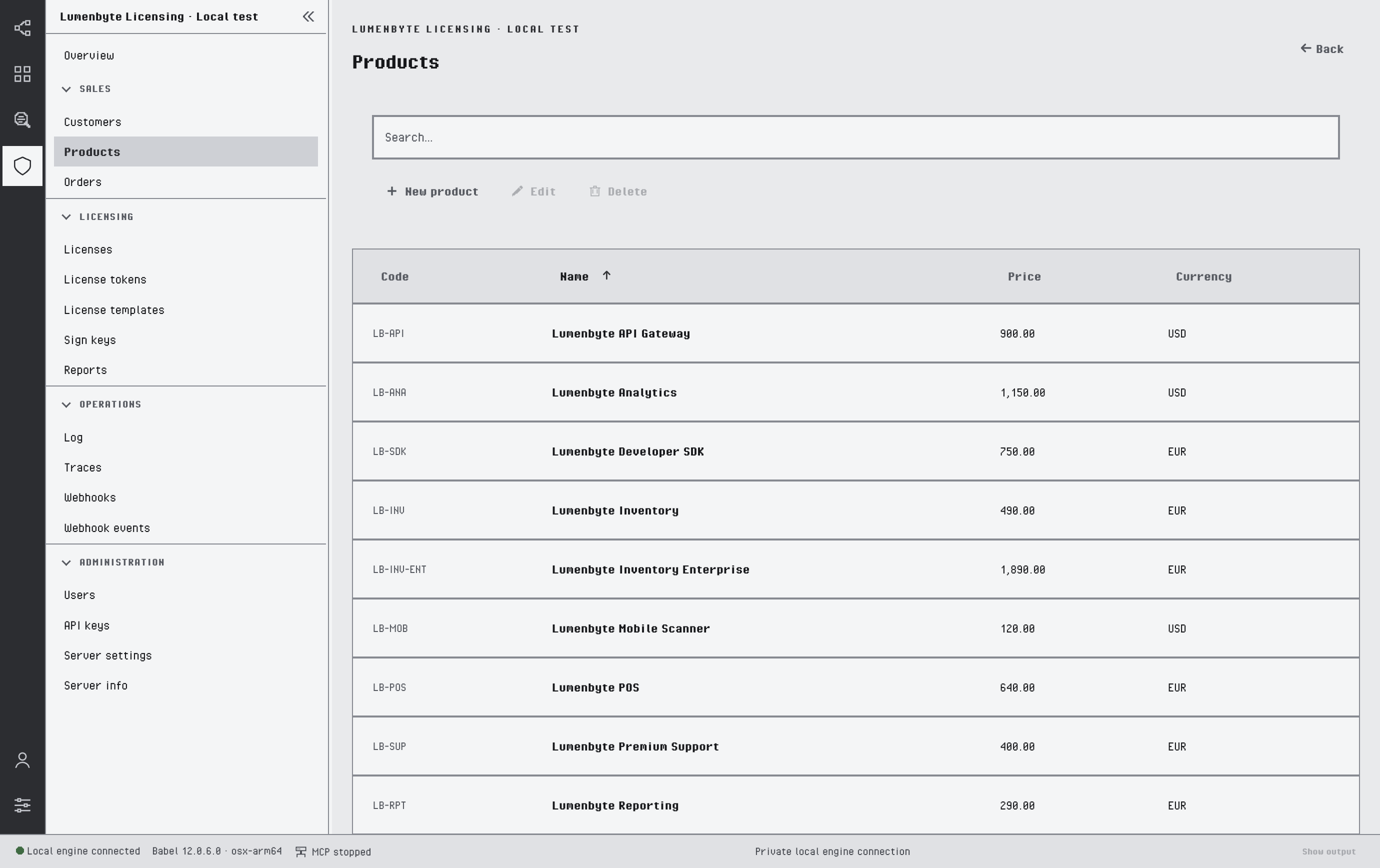
Task: Click the Edit button
Action: point(533,191)
